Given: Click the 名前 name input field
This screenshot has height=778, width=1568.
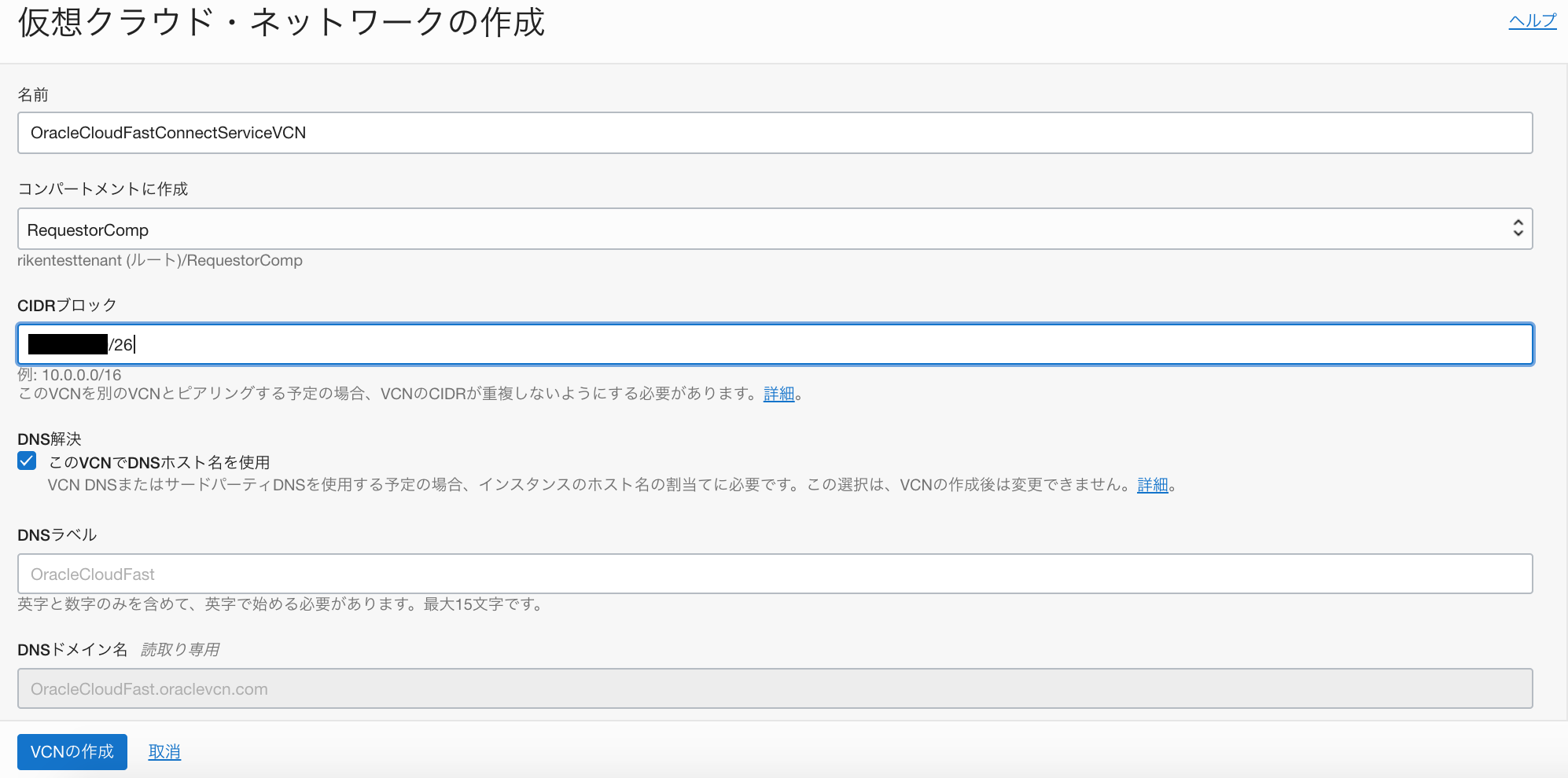Looking at the screenshot, I should (x=775, y=133).
